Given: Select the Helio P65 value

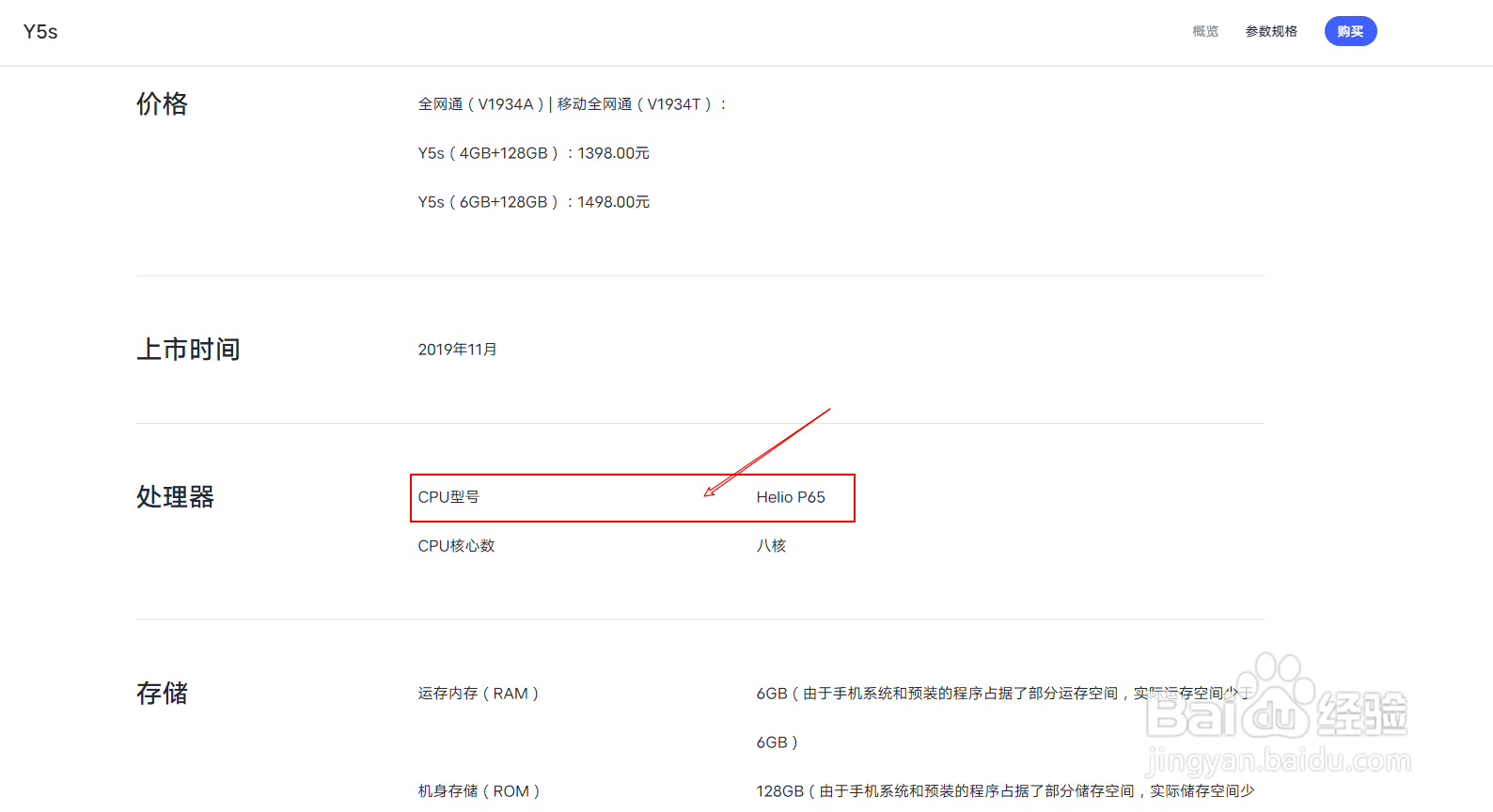Looking at the screenshot, I should [x=791, y=497].
